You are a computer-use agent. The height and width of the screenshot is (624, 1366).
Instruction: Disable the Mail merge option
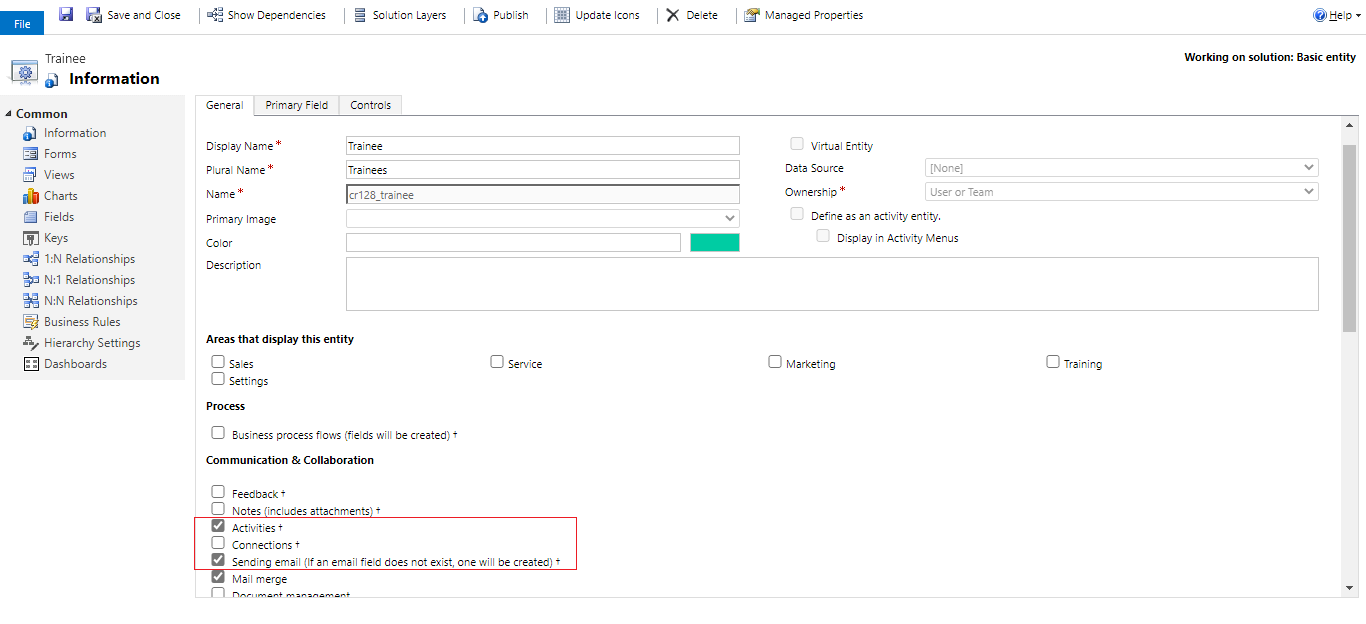click(218, 576)
